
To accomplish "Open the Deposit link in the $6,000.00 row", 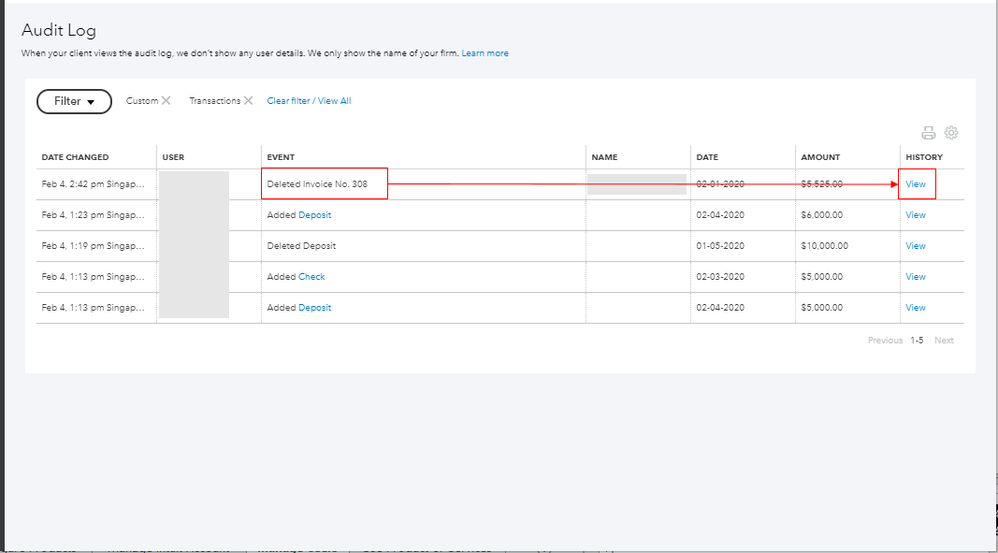I will (x=315, y=215).
